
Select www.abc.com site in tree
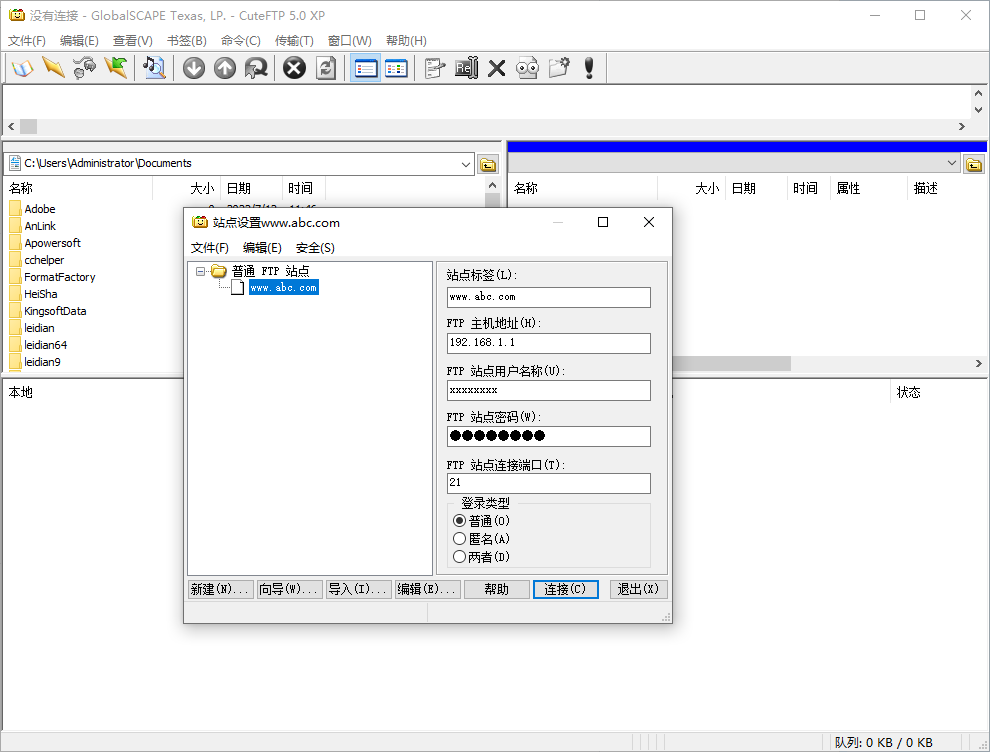[283, 288]
